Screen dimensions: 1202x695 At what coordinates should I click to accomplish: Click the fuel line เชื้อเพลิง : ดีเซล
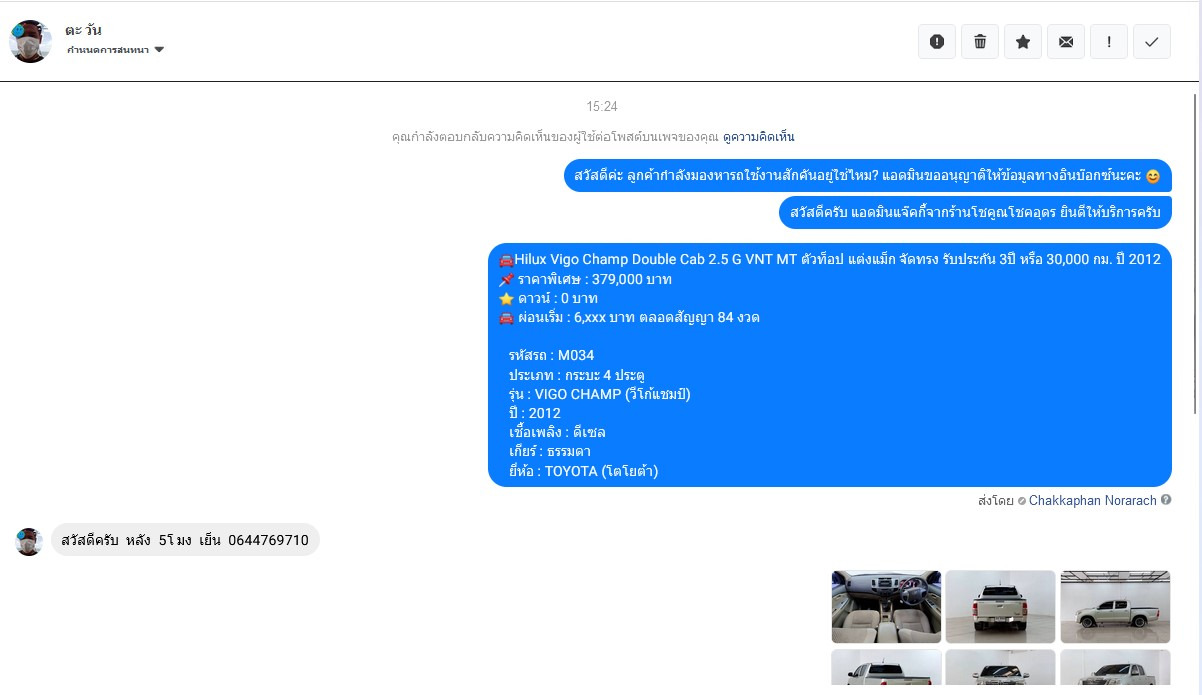point(557,432)
